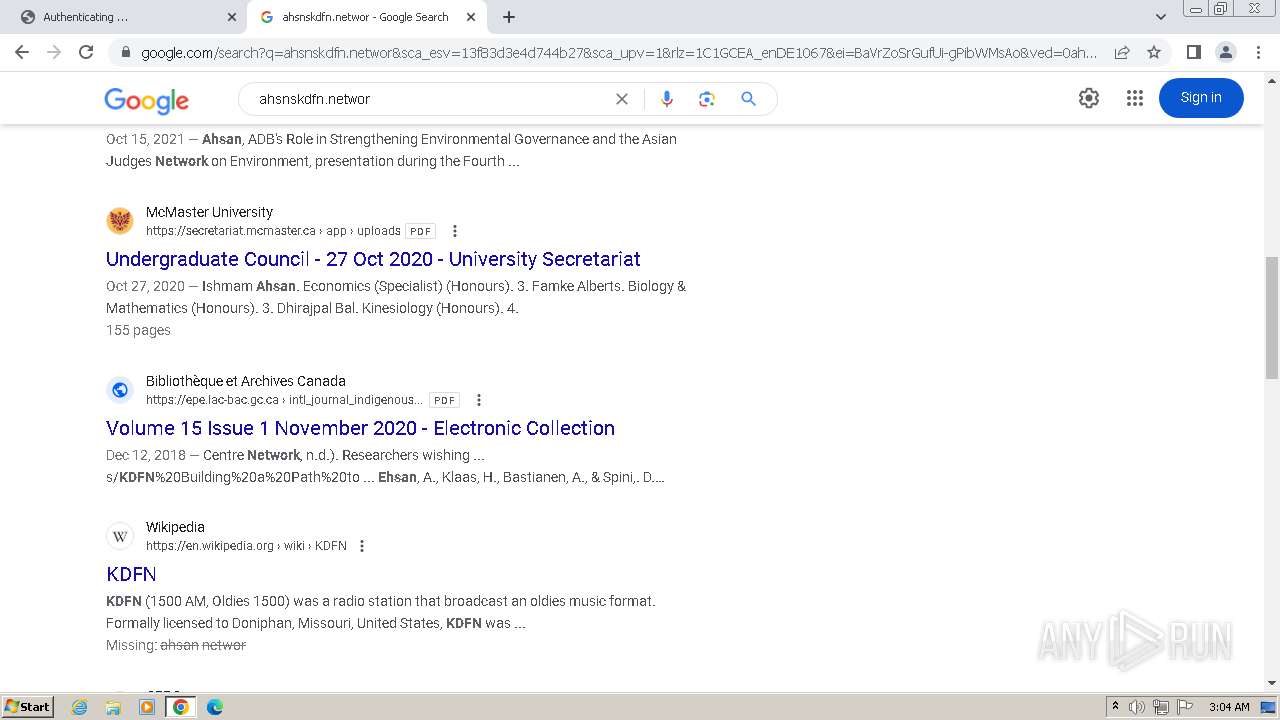Start voice search with microphone
This screenshot has width=1280, height=720.
[x=667, y=99]
